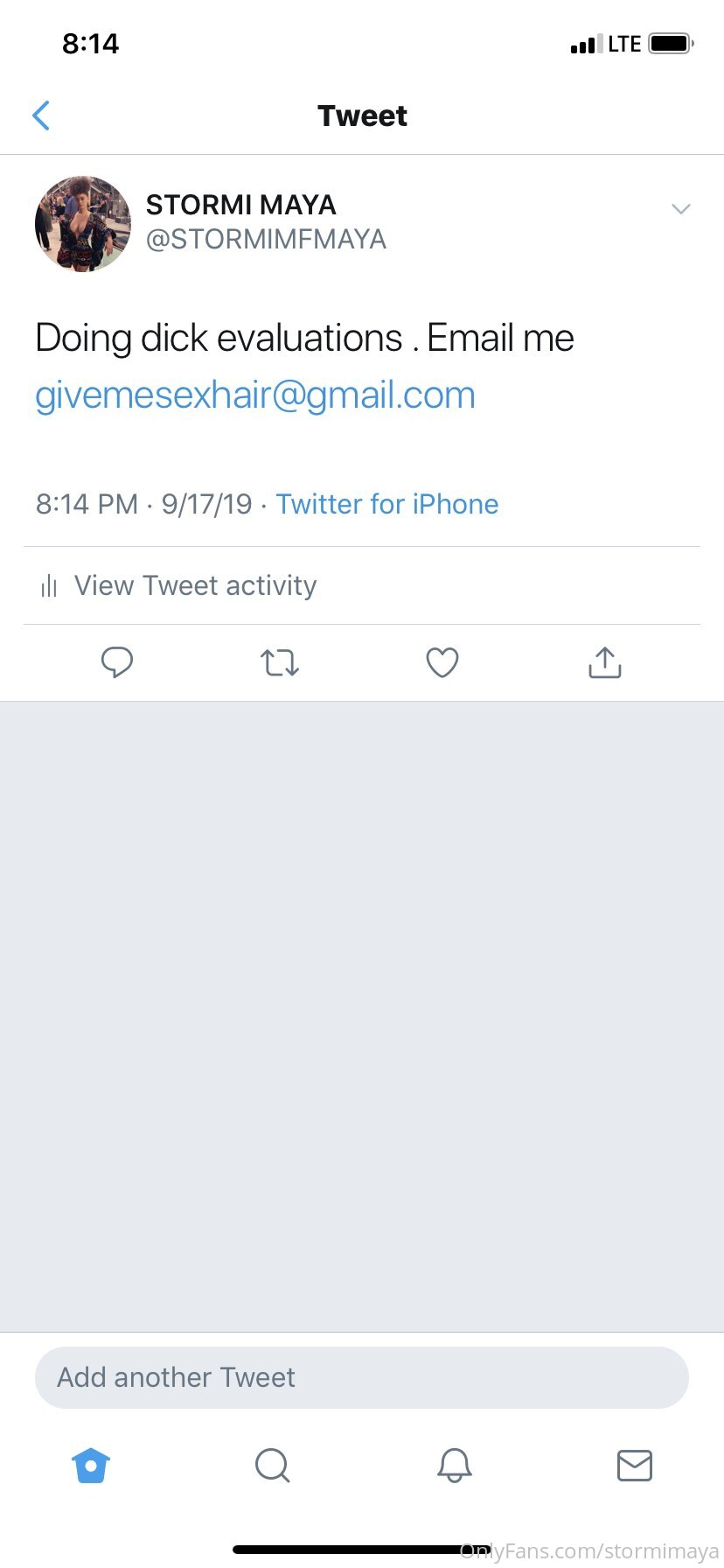Like the tweet with heart icon
Viewport: 724px width, 1568px height.
(x=442, y=662)
